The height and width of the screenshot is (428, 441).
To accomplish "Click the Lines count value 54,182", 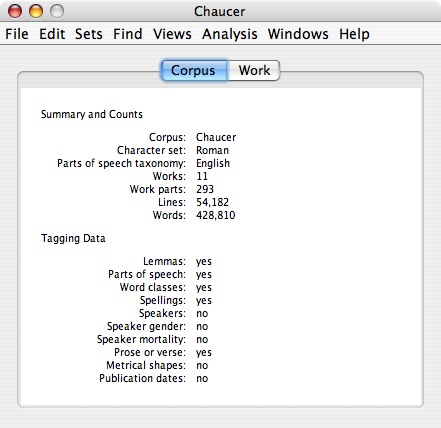I will (x=212, y=202).
